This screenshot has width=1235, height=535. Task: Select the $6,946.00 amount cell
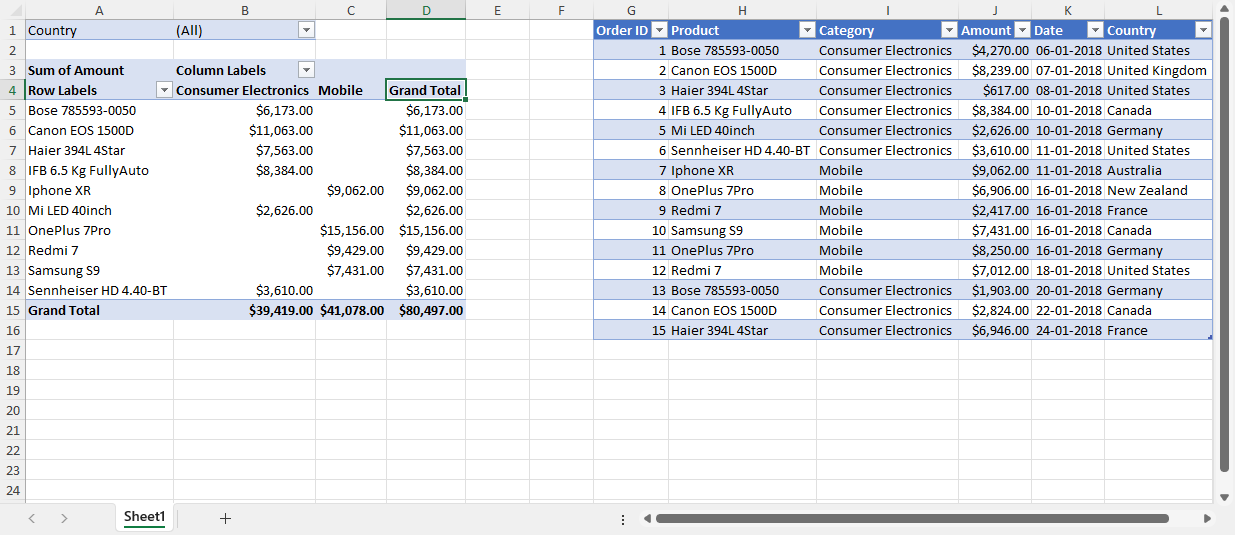pyautogui.click(x=994, y=330)
